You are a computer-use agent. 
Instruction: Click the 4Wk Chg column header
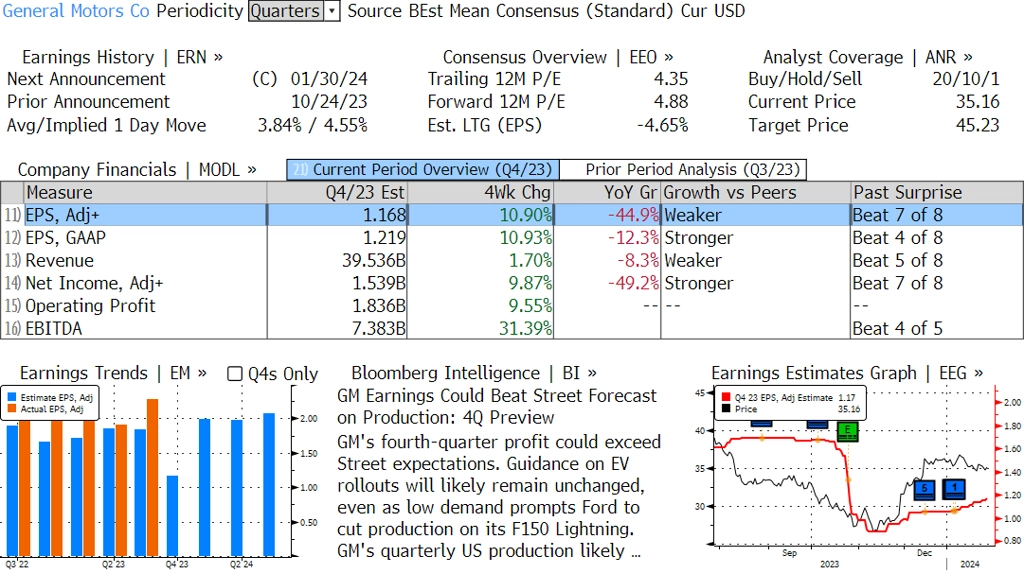(481, 193)
